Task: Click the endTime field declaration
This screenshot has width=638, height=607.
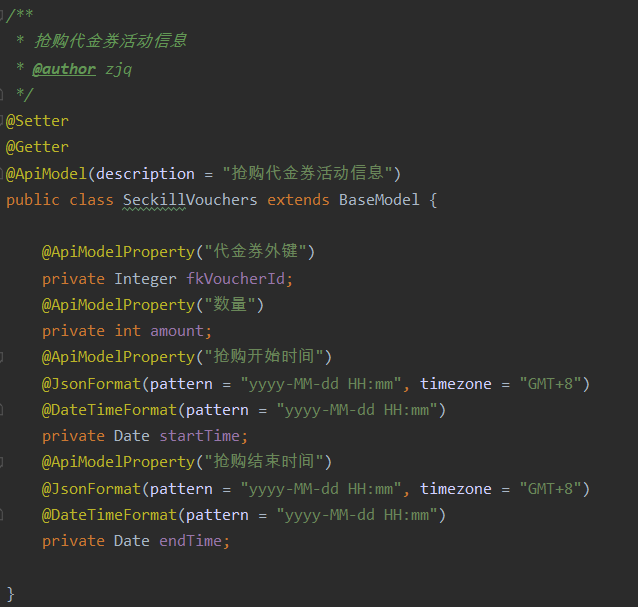Action: click(136, 541)
